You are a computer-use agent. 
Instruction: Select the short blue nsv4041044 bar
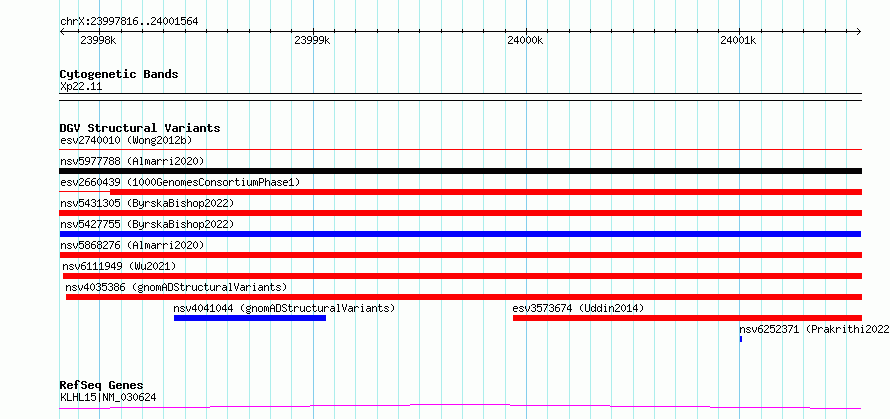click(250, 318)
